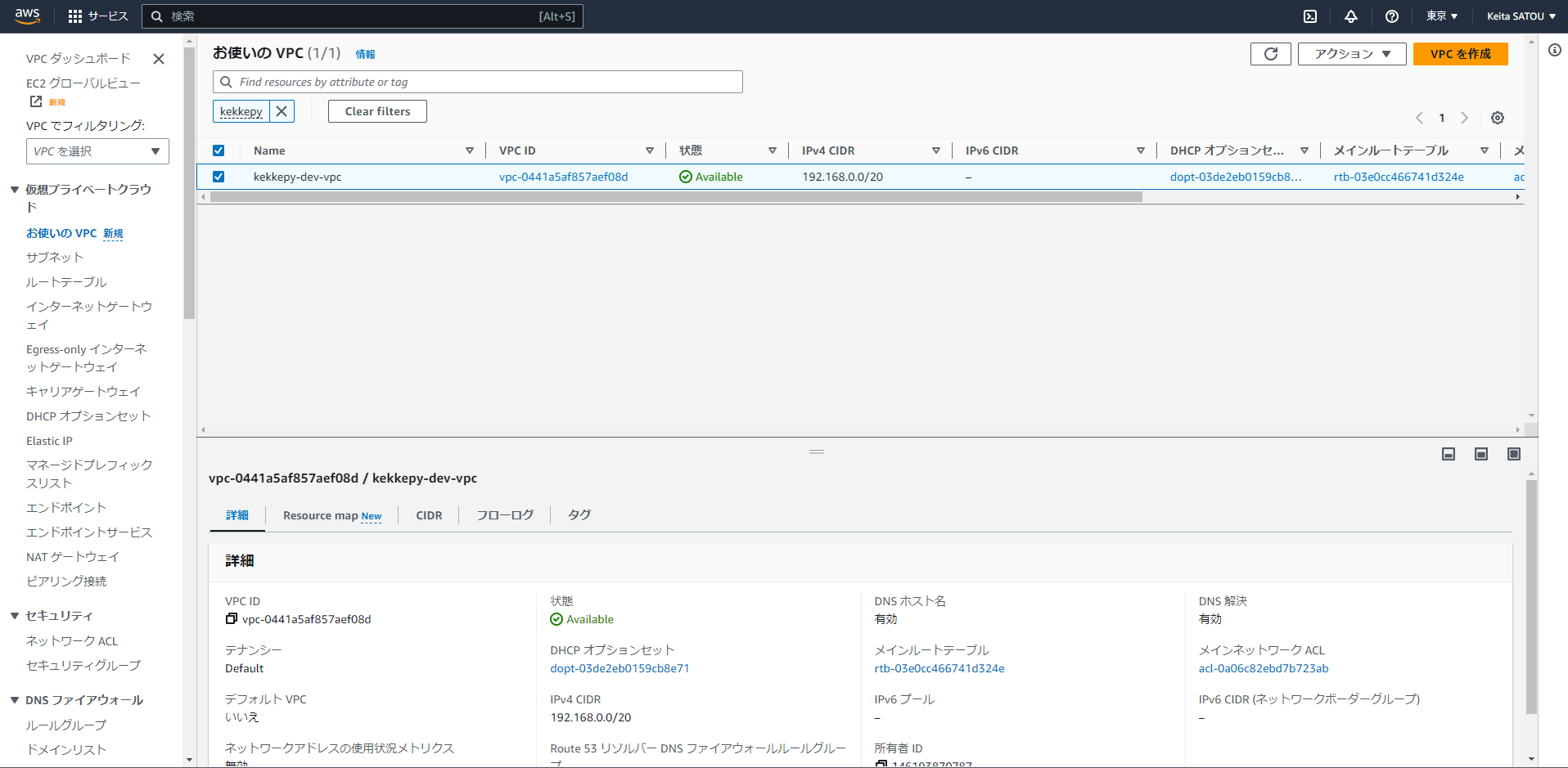Open the 情報 link beside the title
Screen dimensions: 1568x768
click(365, 54)
